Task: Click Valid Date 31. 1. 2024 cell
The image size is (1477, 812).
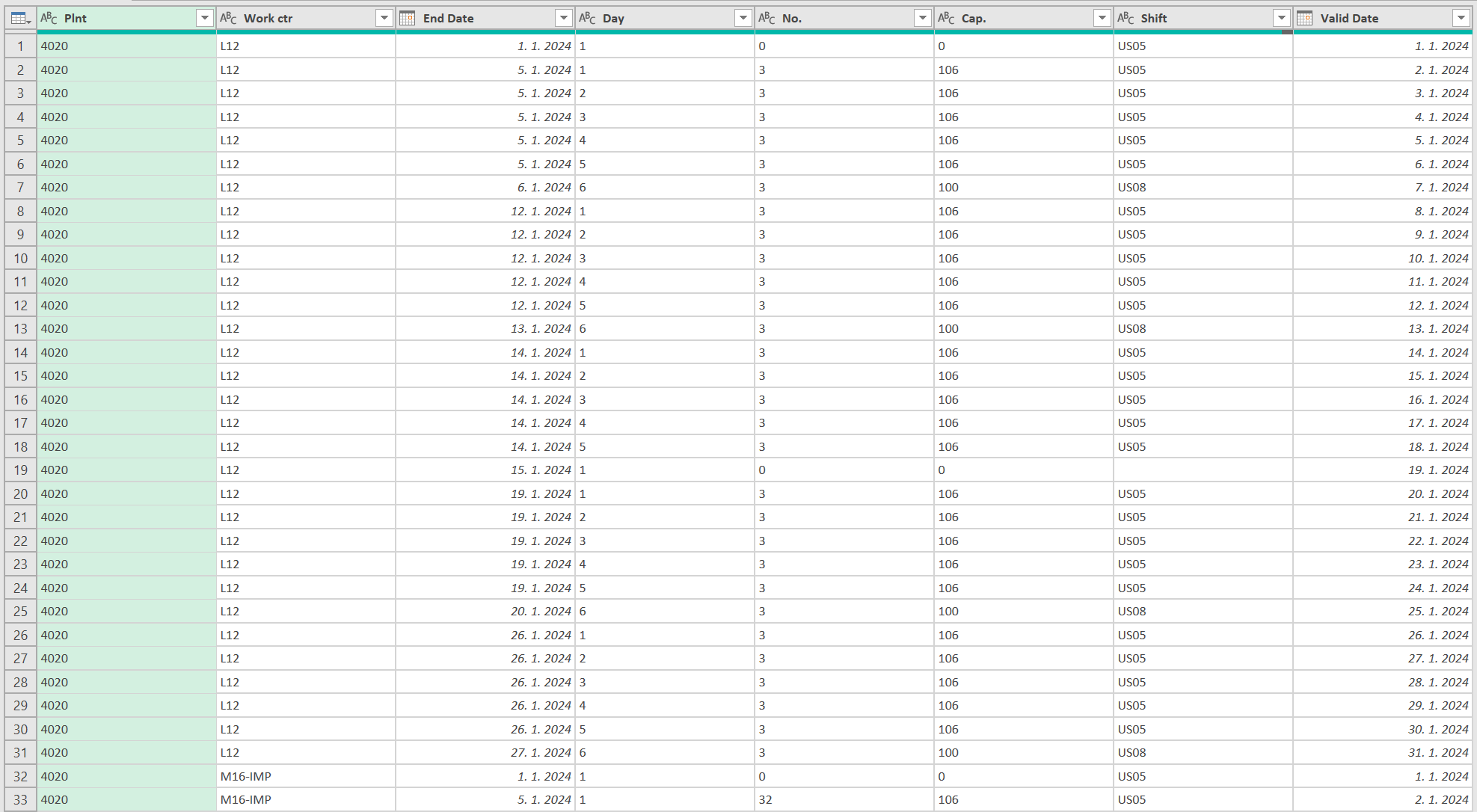Action: click(x=1383, y=752)
